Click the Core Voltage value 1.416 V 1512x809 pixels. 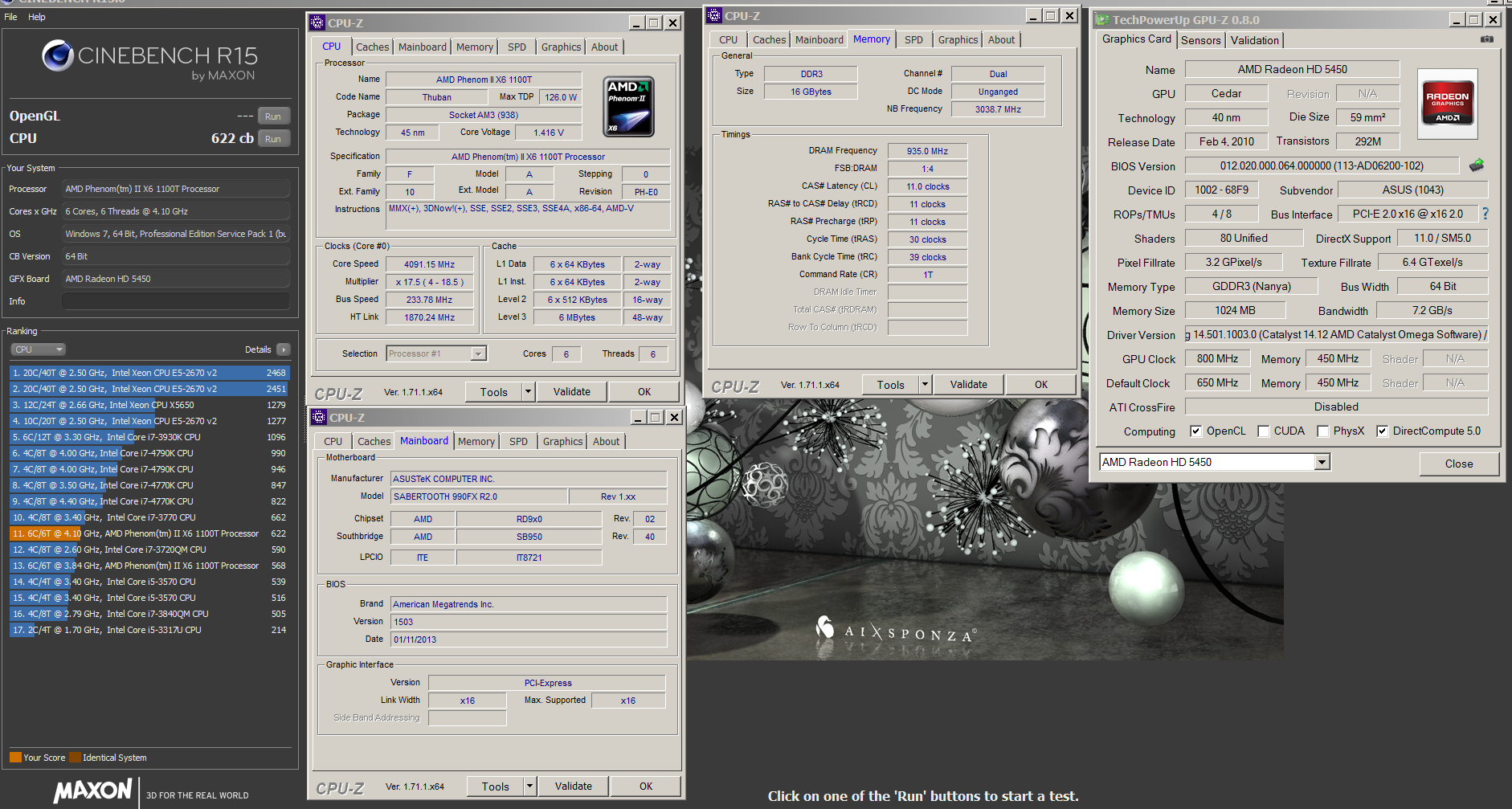tap(548, 133)
